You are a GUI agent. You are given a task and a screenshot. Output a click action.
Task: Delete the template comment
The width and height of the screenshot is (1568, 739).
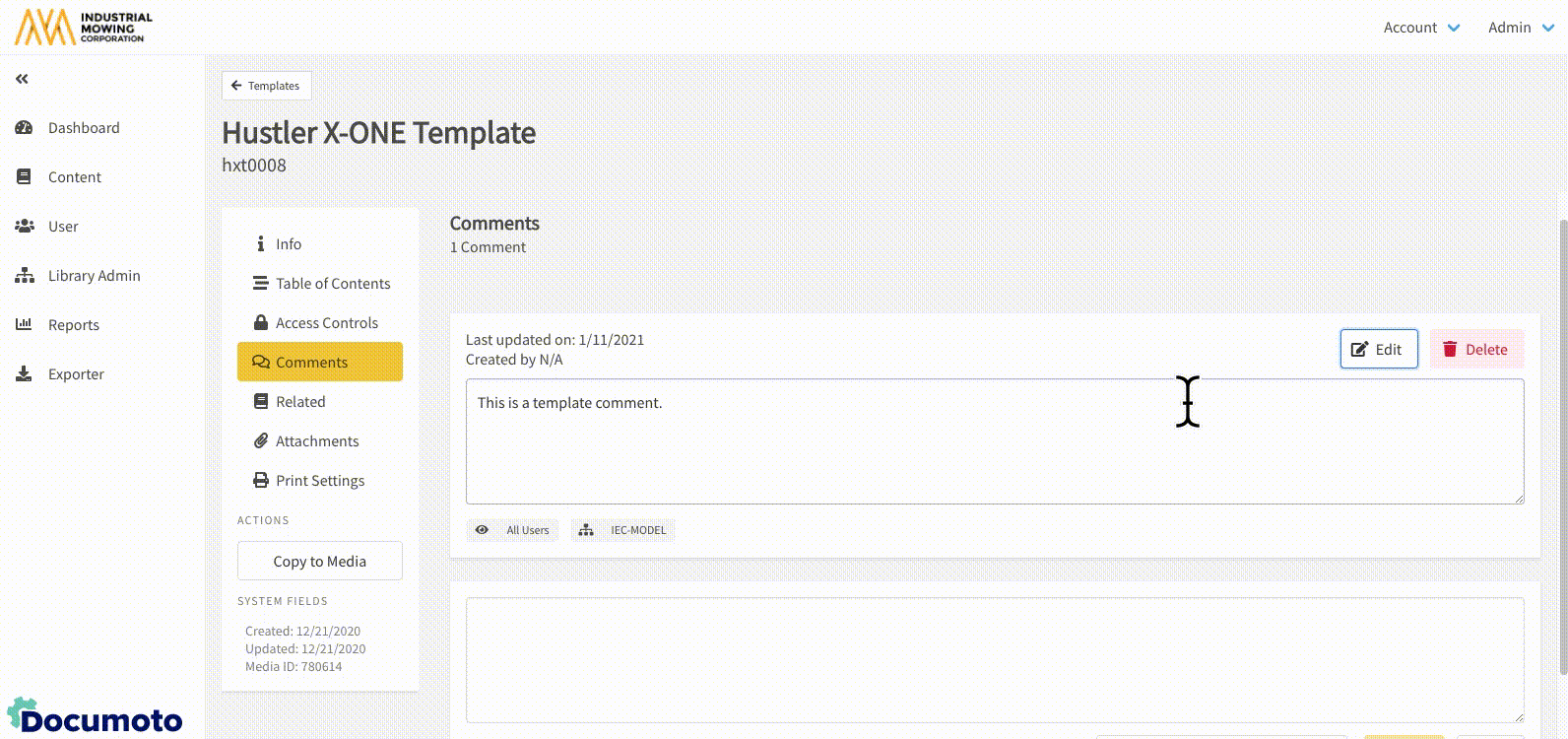pyautogui.click(x=1475, y=349)
